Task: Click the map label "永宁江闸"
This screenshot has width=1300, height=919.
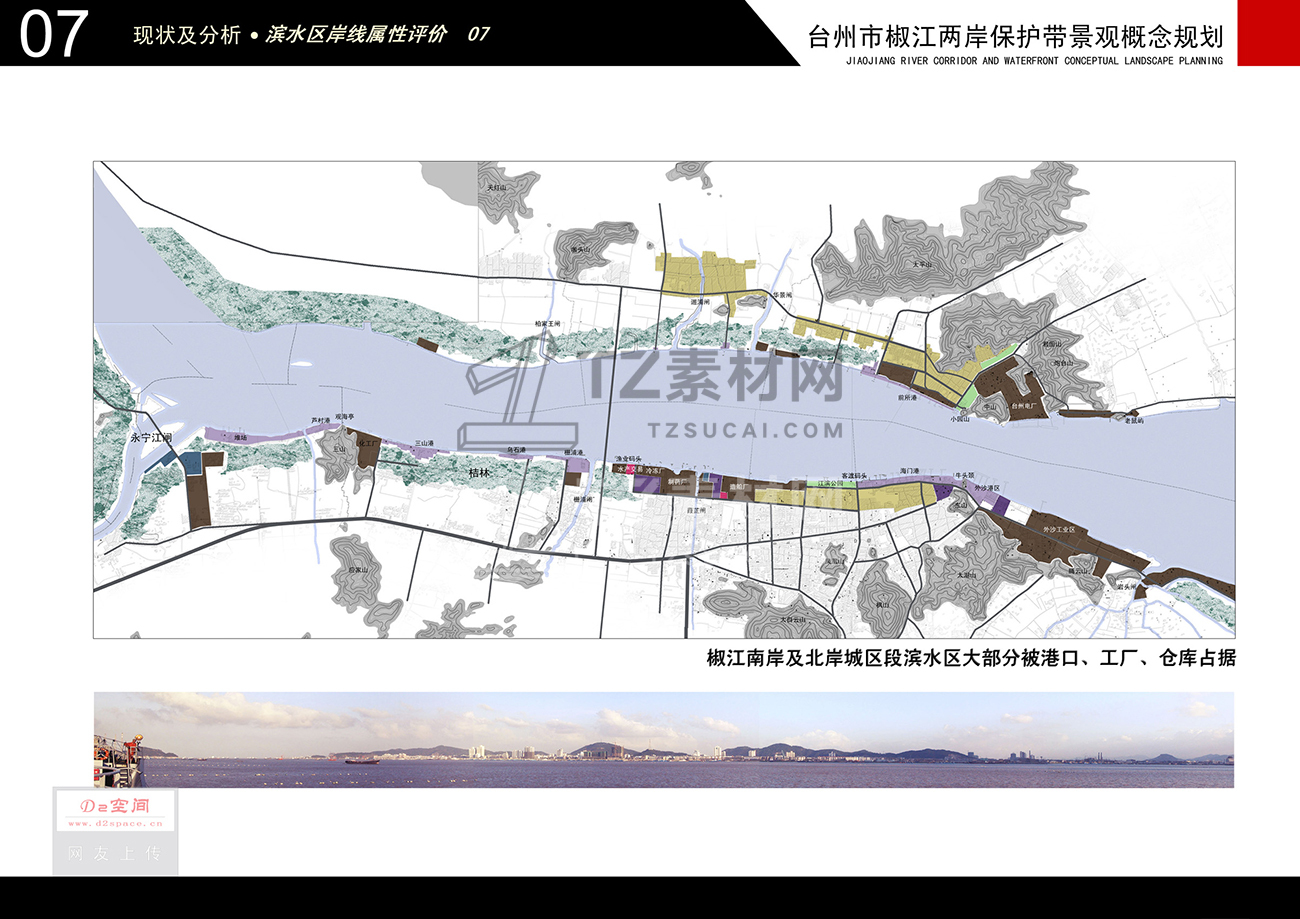Action: point(152,438)
